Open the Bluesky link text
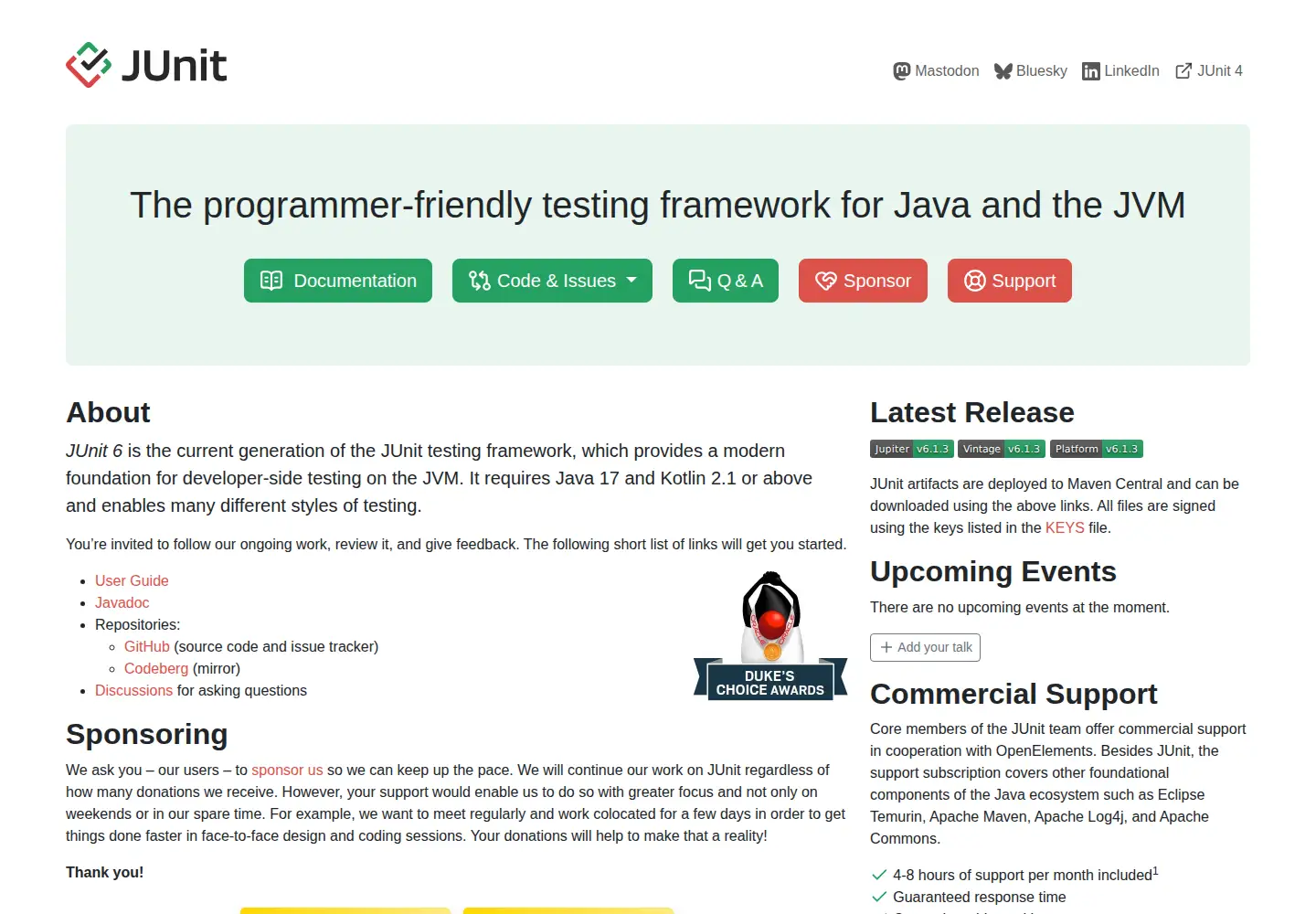This screenshot has width=1316, height=914. (x=1042, y=71)
